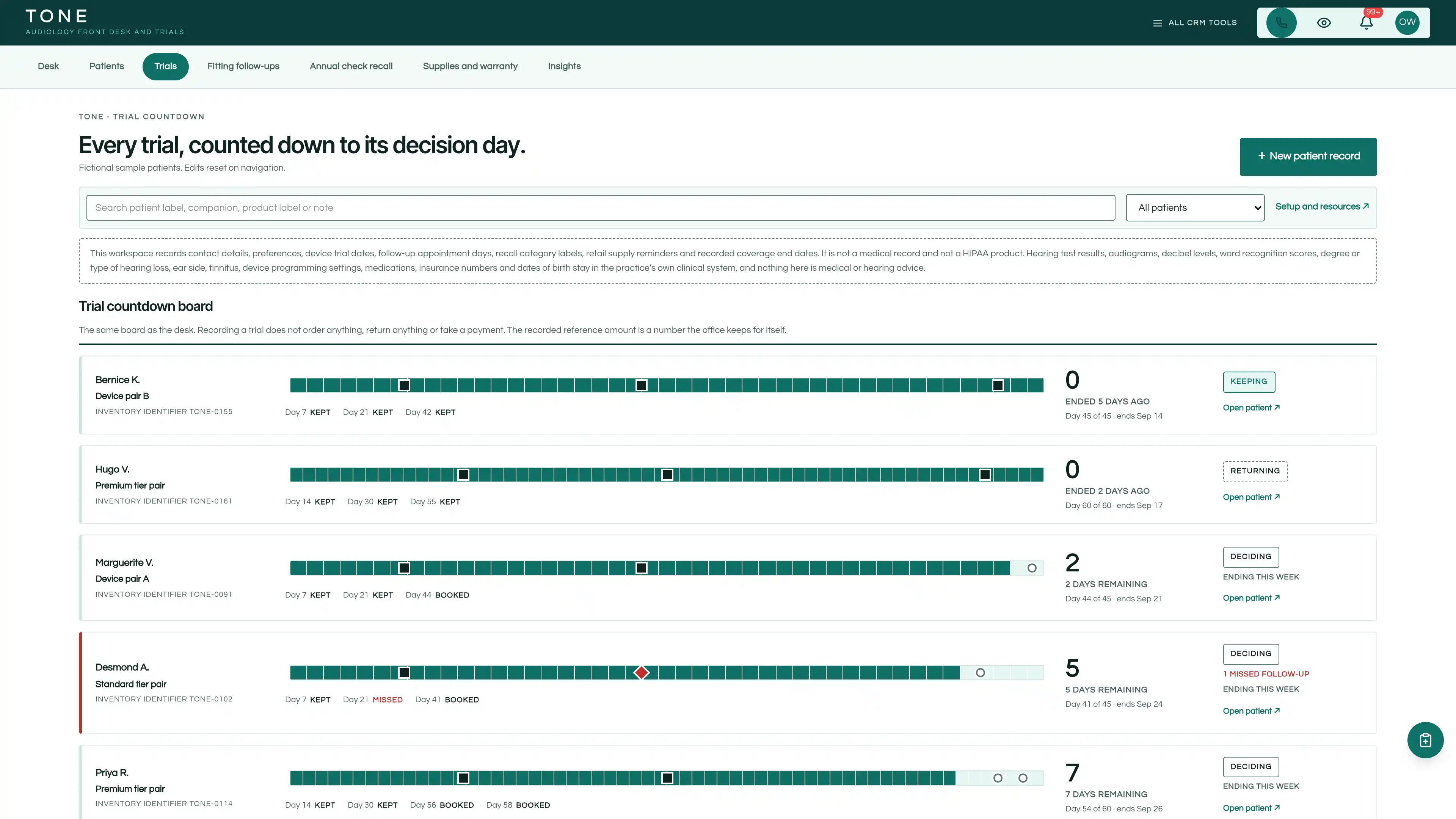Click 'INVENTORY IDENTIFIER TONE-0161' text

tap(163, 501)
